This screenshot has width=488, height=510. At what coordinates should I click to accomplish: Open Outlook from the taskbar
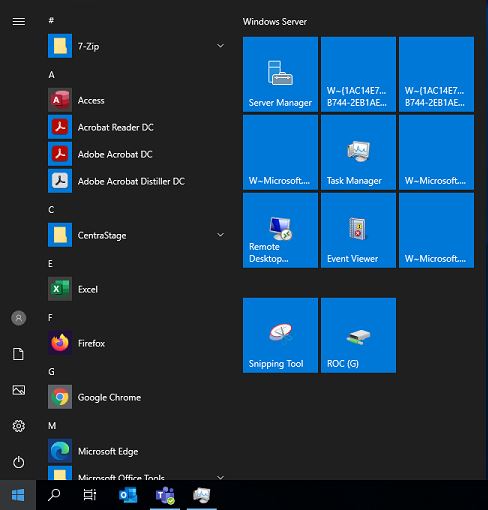point(128,495)
